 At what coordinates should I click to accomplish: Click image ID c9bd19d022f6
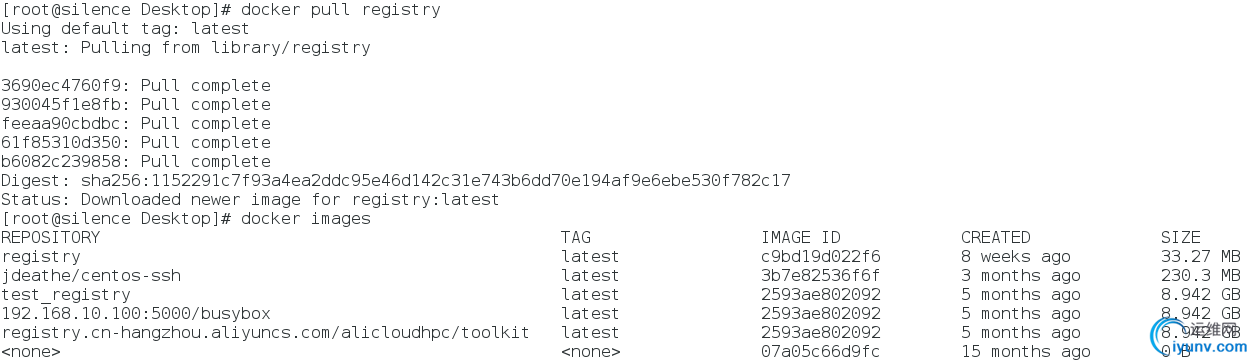[x=821, y=257]
